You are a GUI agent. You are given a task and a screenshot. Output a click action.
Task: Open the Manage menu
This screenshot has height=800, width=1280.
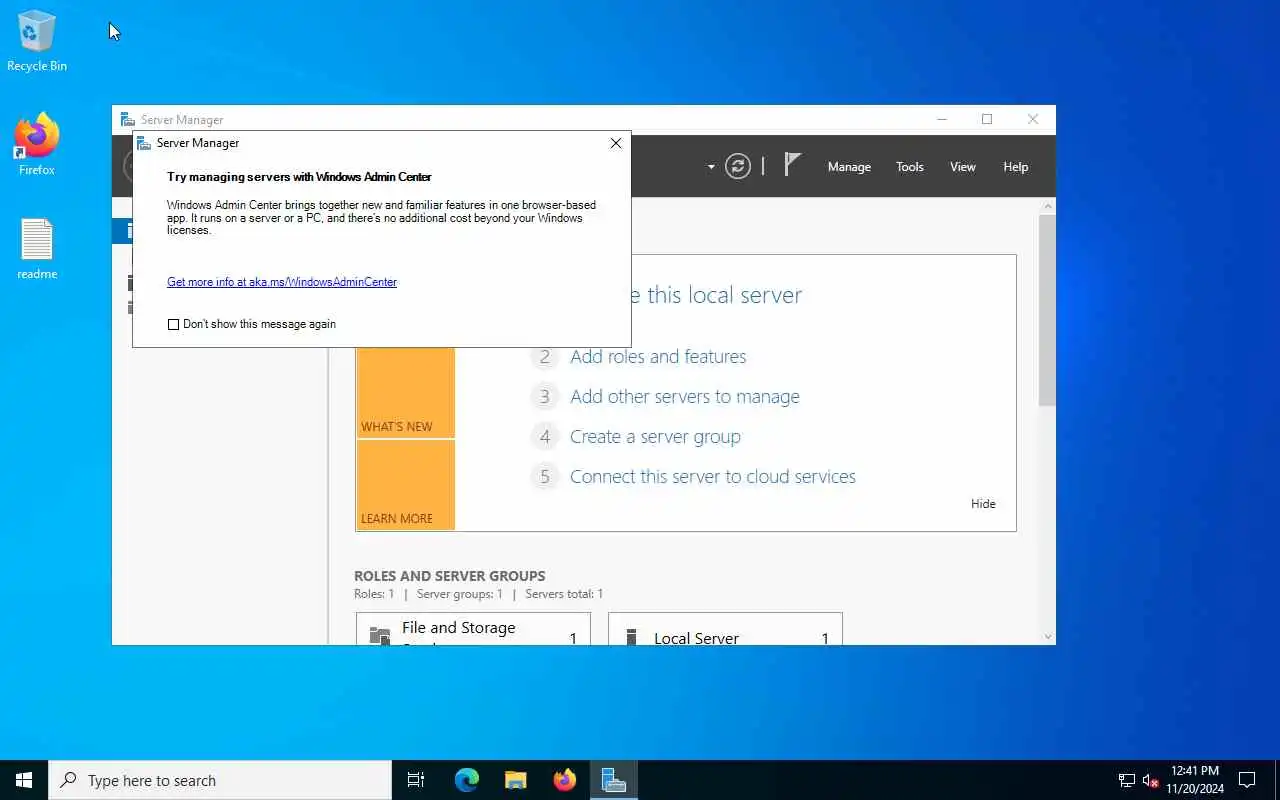pos(849,167)
